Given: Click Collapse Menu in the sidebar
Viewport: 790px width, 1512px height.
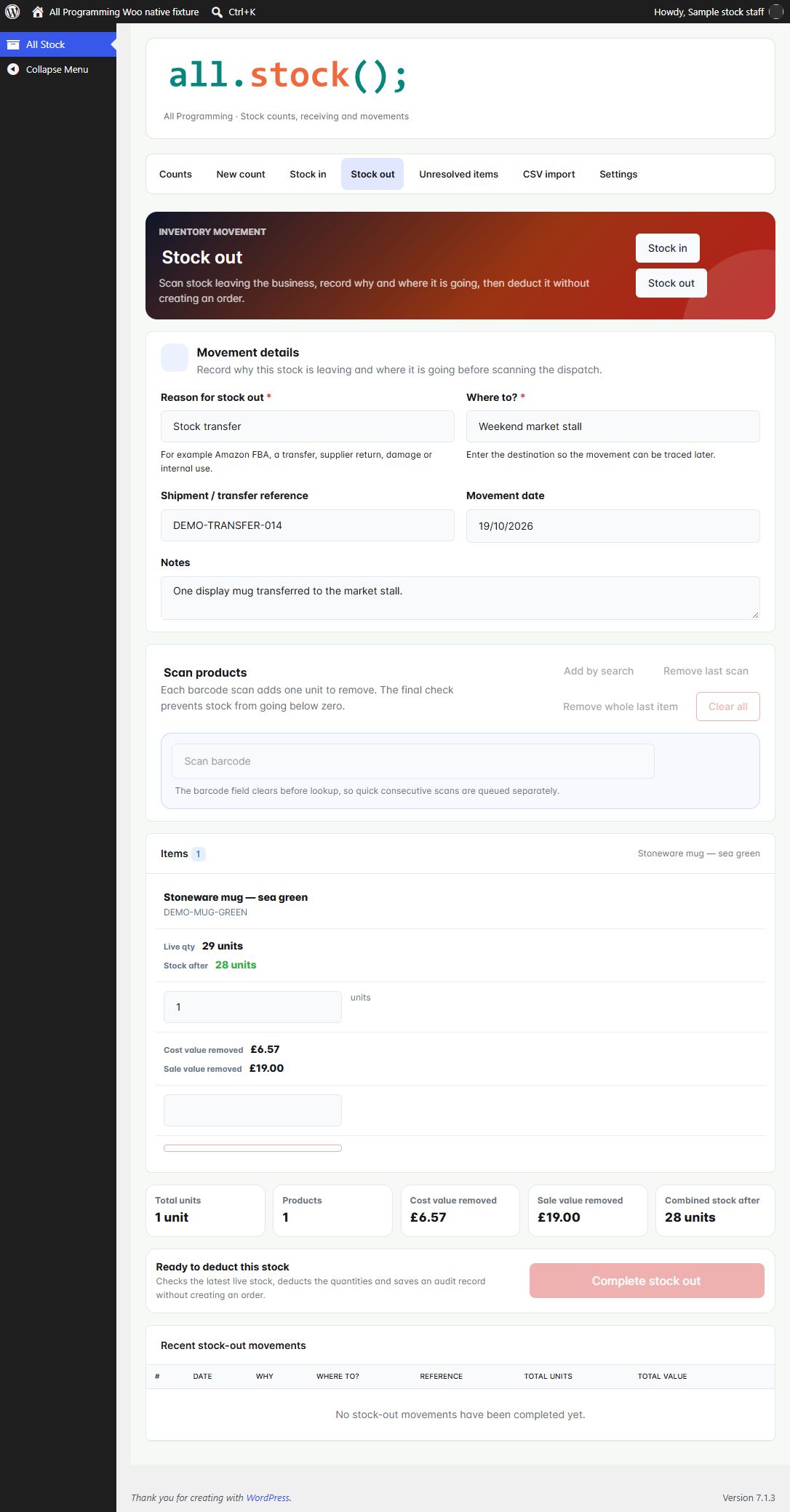Looking at the screenshot, I should pos(57,69).
